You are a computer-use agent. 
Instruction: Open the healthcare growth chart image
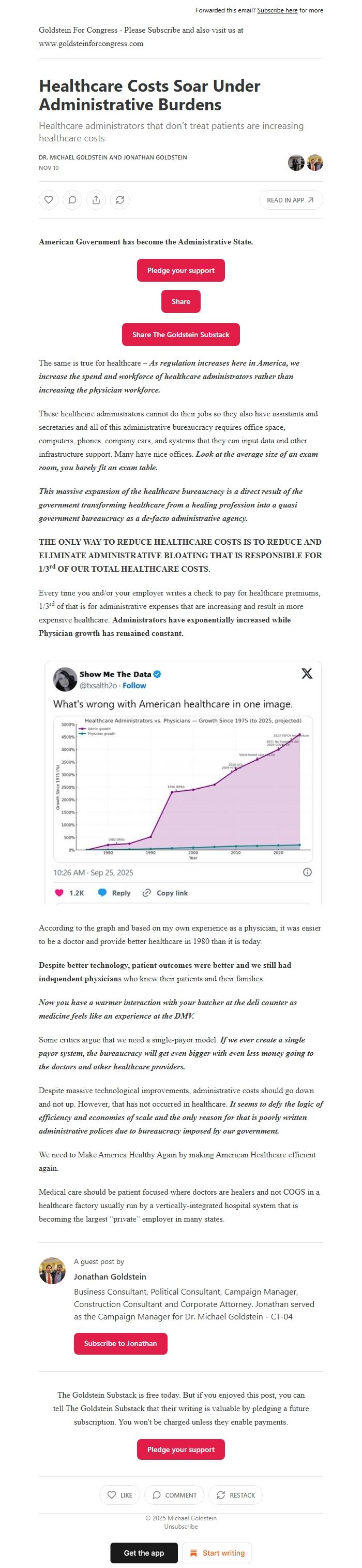pos(183,789)
